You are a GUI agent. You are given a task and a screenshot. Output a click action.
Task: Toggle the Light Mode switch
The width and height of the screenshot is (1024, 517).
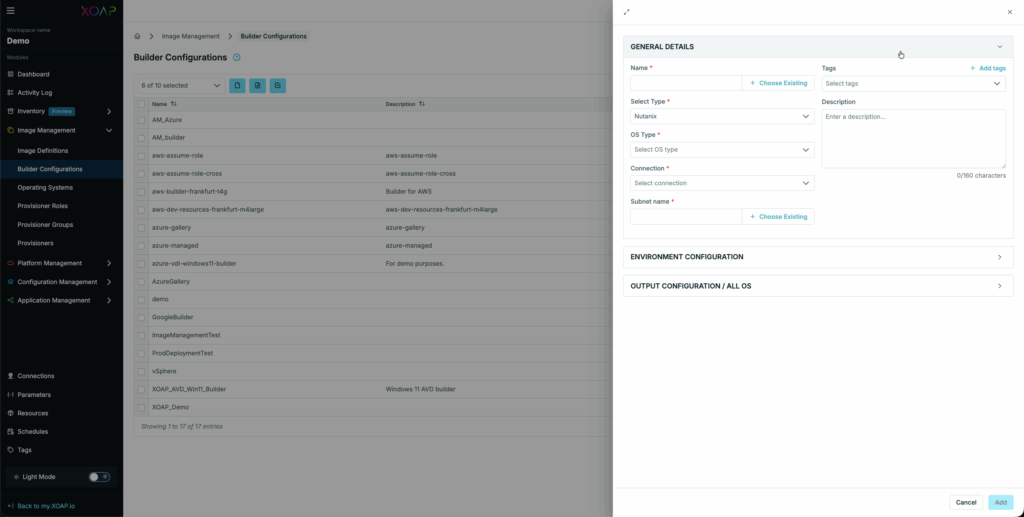tap(99, 477)
